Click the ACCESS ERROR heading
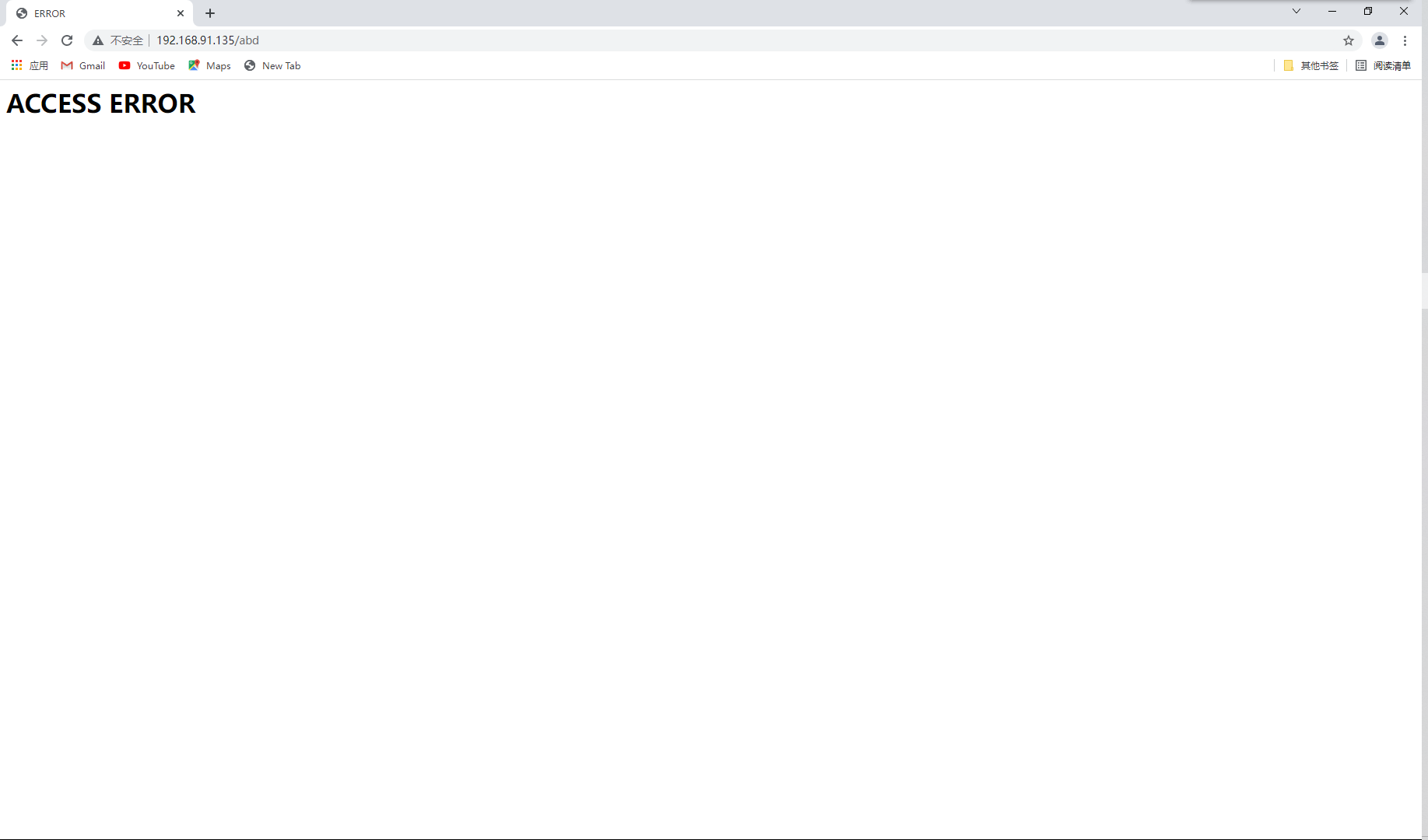Image resolution: width=1428 pixels, height=840 pixels. 101,103
